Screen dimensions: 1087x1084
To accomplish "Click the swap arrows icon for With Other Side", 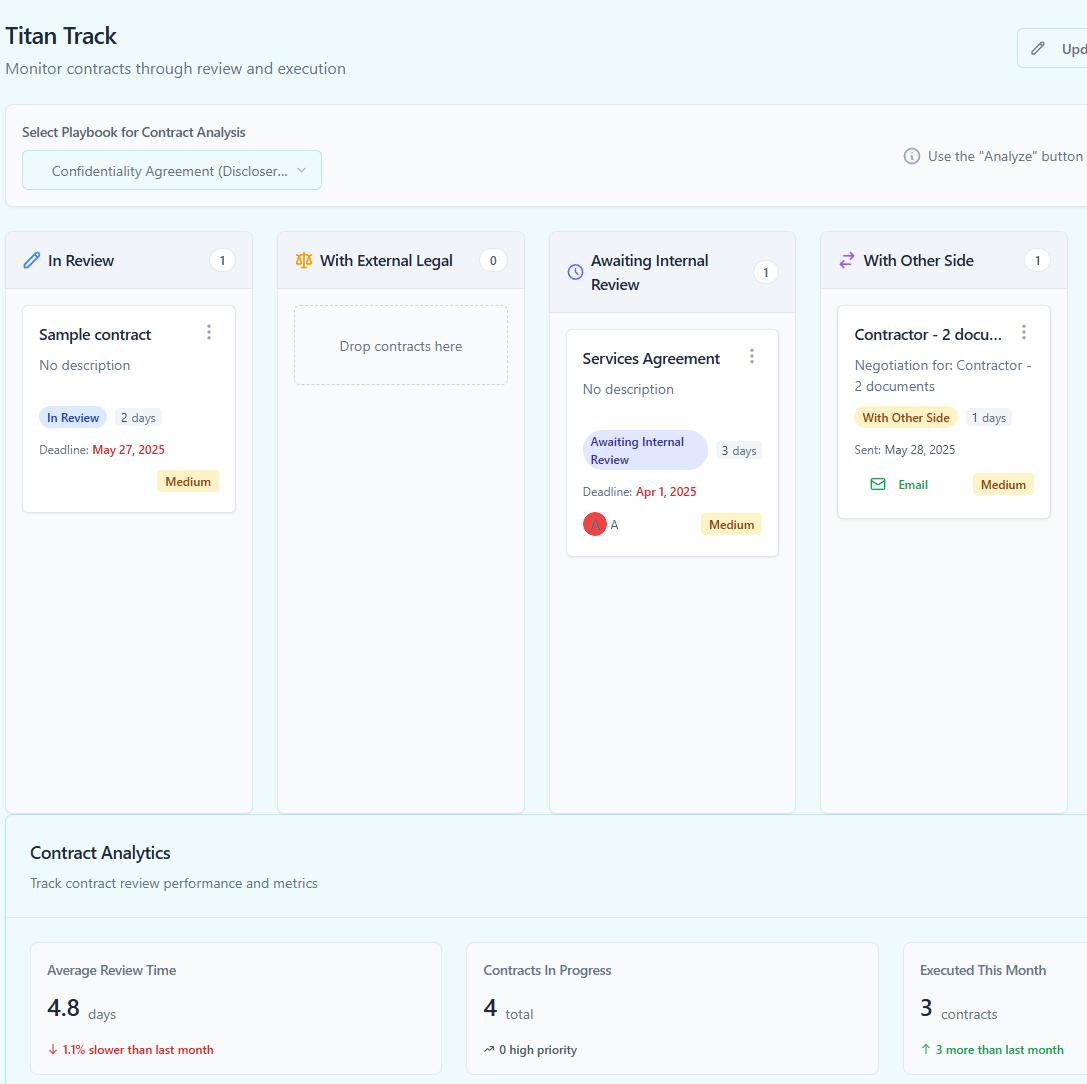I will pyautogui.click(x=847, y=260).
